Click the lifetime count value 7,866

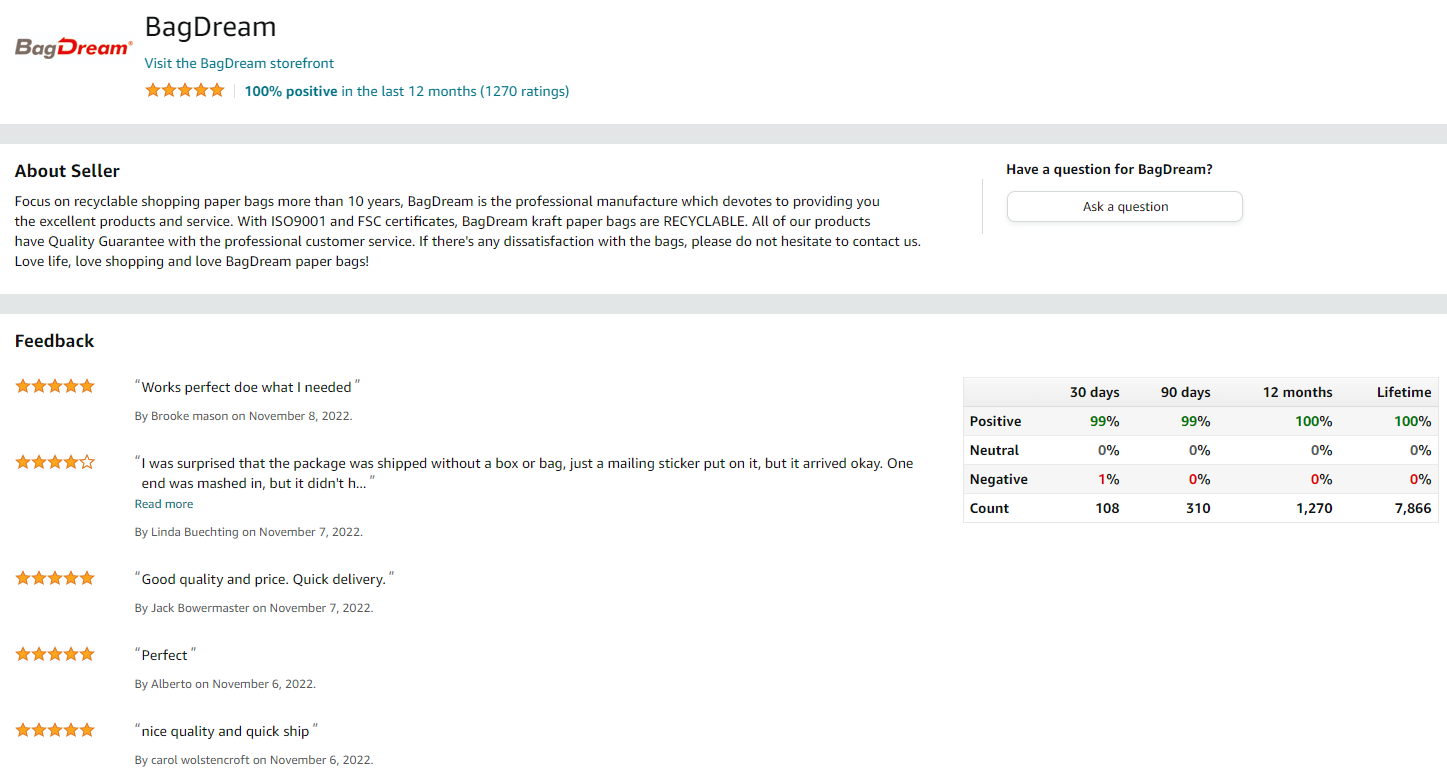pyautogui.click(x=1411, y=508)
